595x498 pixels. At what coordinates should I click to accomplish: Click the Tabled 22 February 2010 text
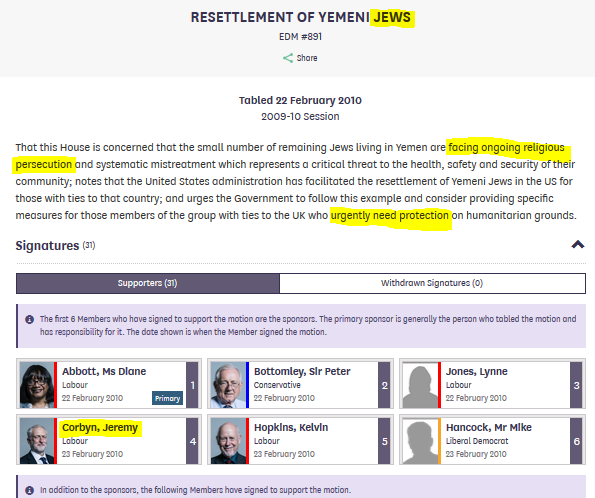(300, 100)
